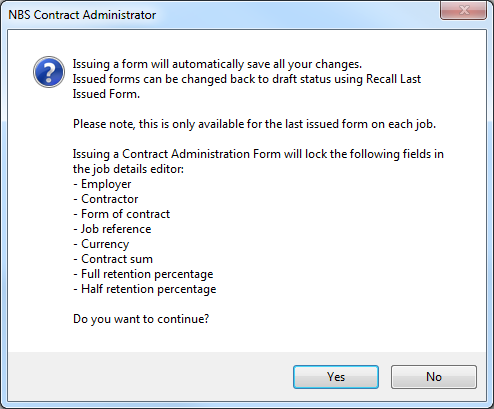The height and width of the screenshot is (409, 494).
Task: Click the 'Do you want to continue?' text
Action: pyautogui.click(x=141, y=319)
